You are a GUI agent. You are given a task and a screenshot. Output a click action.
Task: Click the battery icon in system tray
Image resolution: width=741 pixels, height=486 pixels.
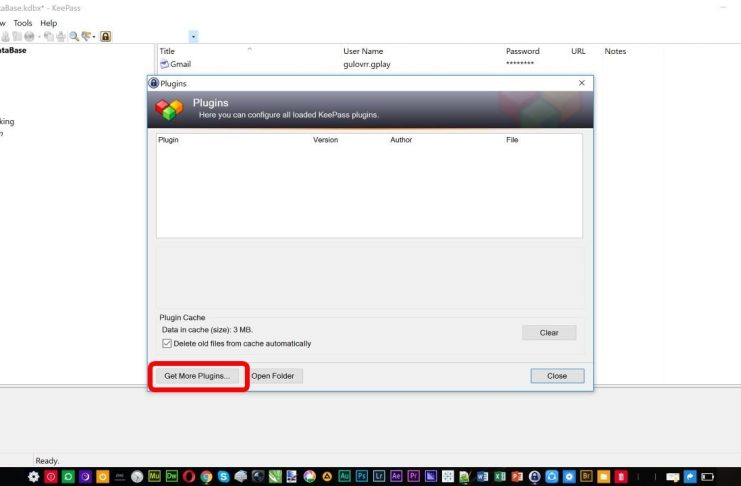[707, 477]
